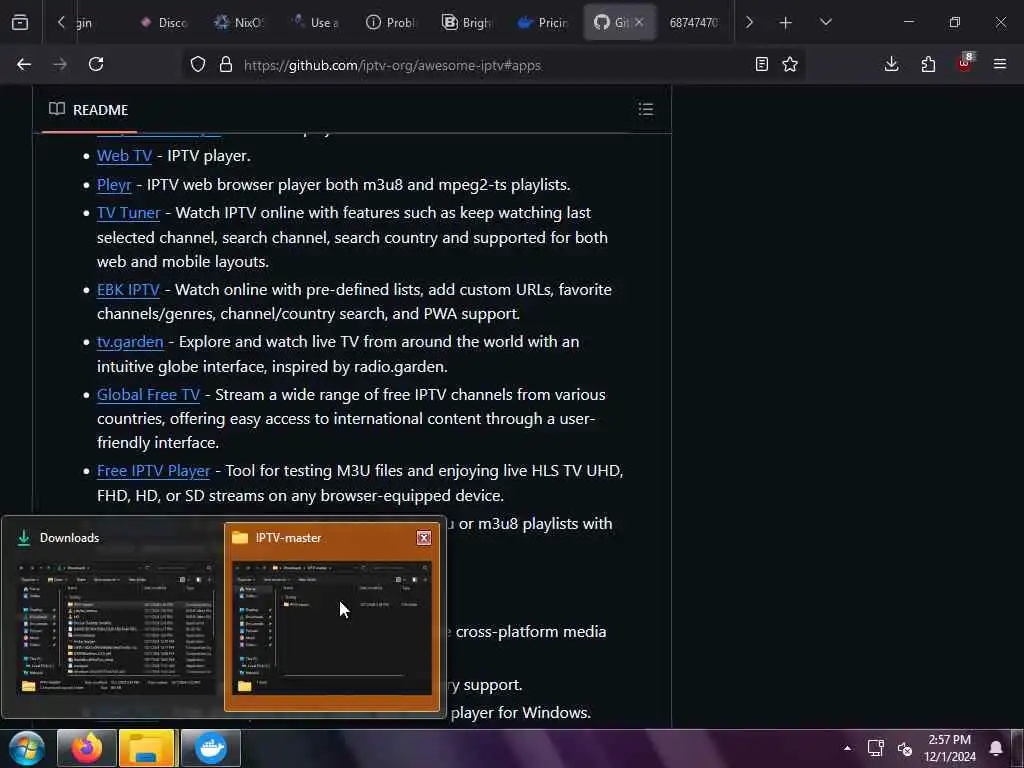Open the Extensions puzzle icon

pyautogui.click(x=928, y=64)
